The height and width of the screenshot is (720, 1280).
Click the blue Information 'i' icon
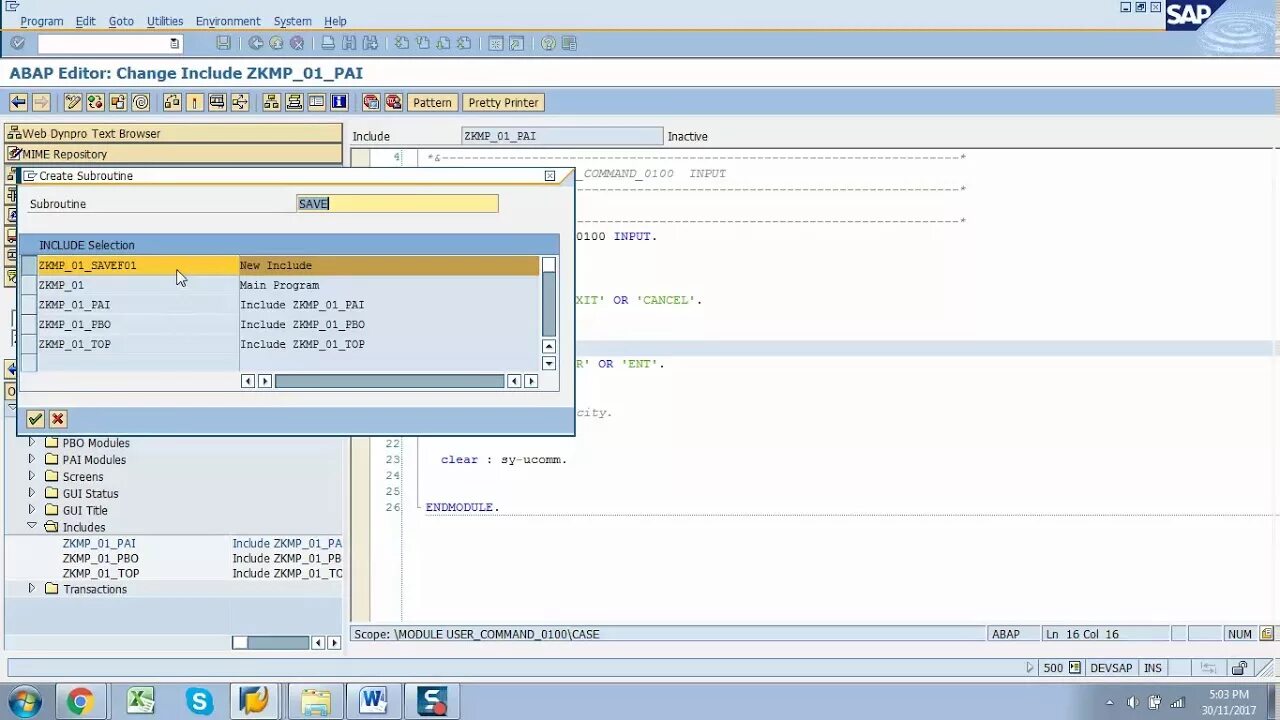(339, 102)
